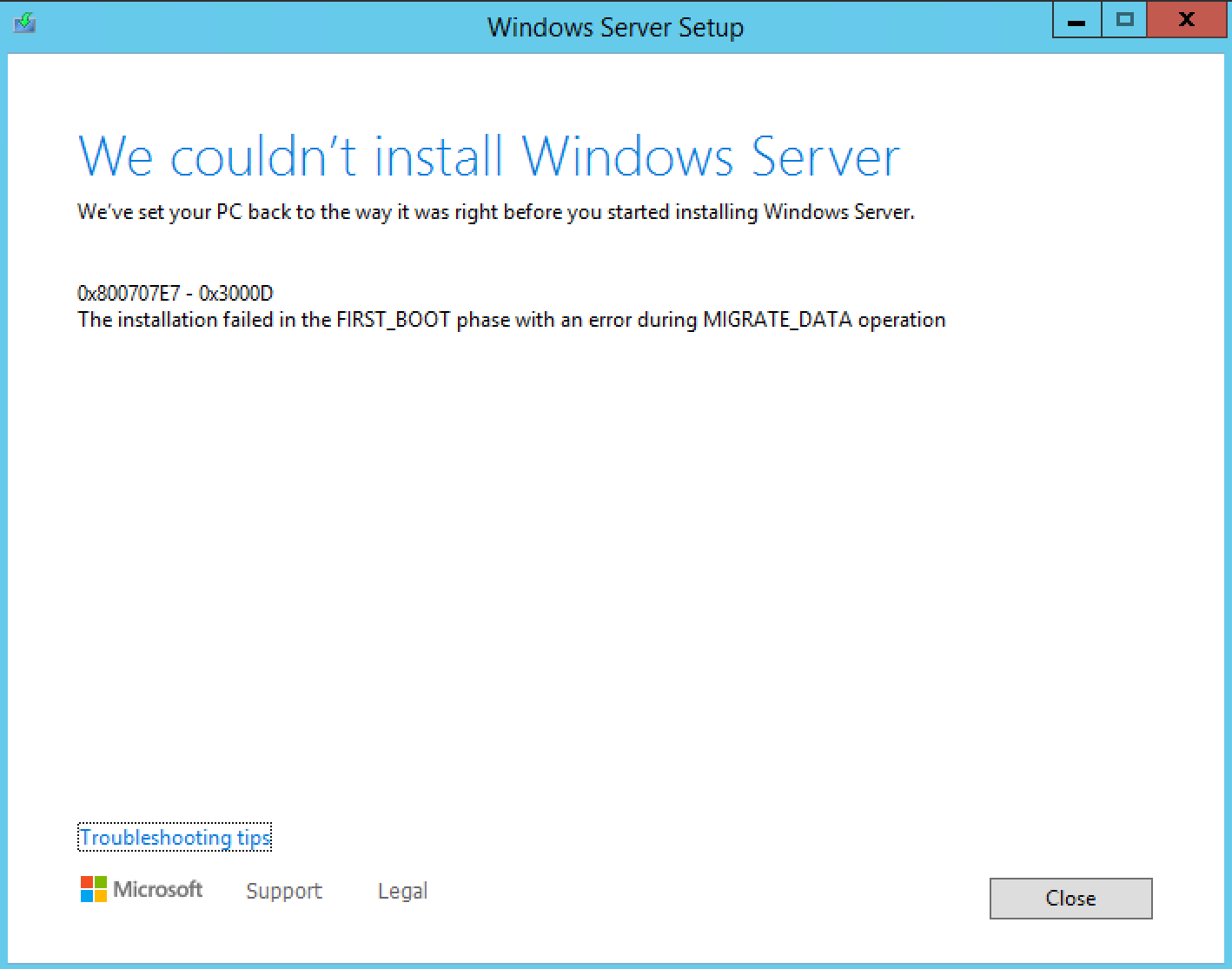This screenshot has height=969, width=1232.
Task: Select the blue square of Microsoft logo
Action: (x=87, y=896)
